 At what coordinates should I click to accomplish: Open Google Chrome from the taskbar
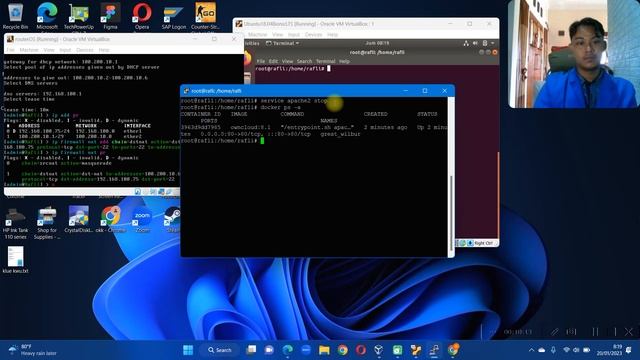(x=342, y=350)
